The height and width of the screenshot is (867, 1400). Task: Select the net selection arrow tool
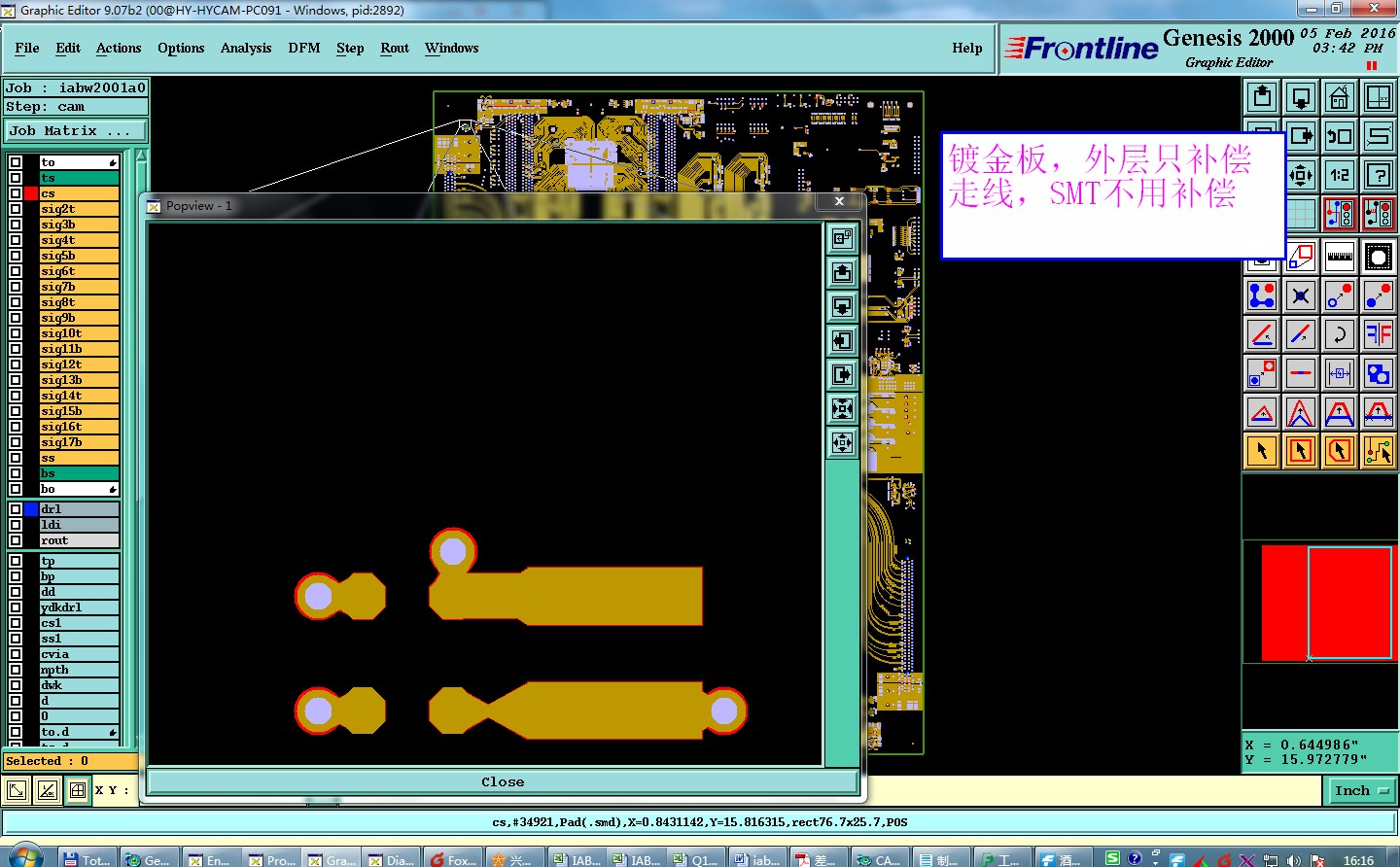pos(1379,451)
